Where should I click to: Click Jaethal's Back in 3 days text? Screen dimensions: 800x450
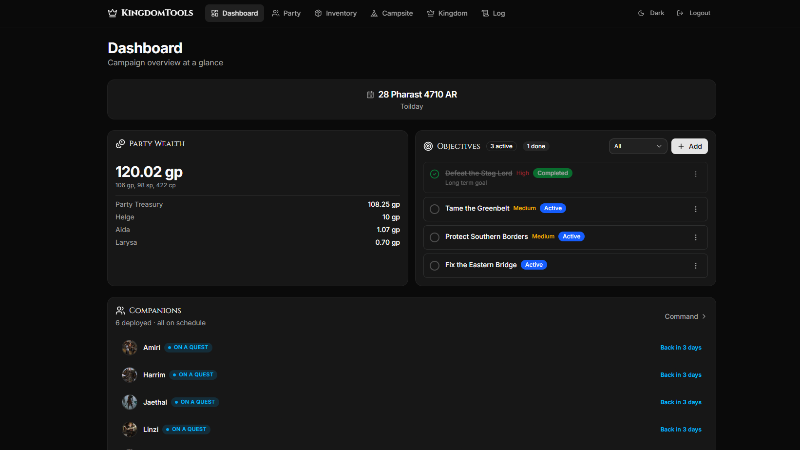coord(681,402)
